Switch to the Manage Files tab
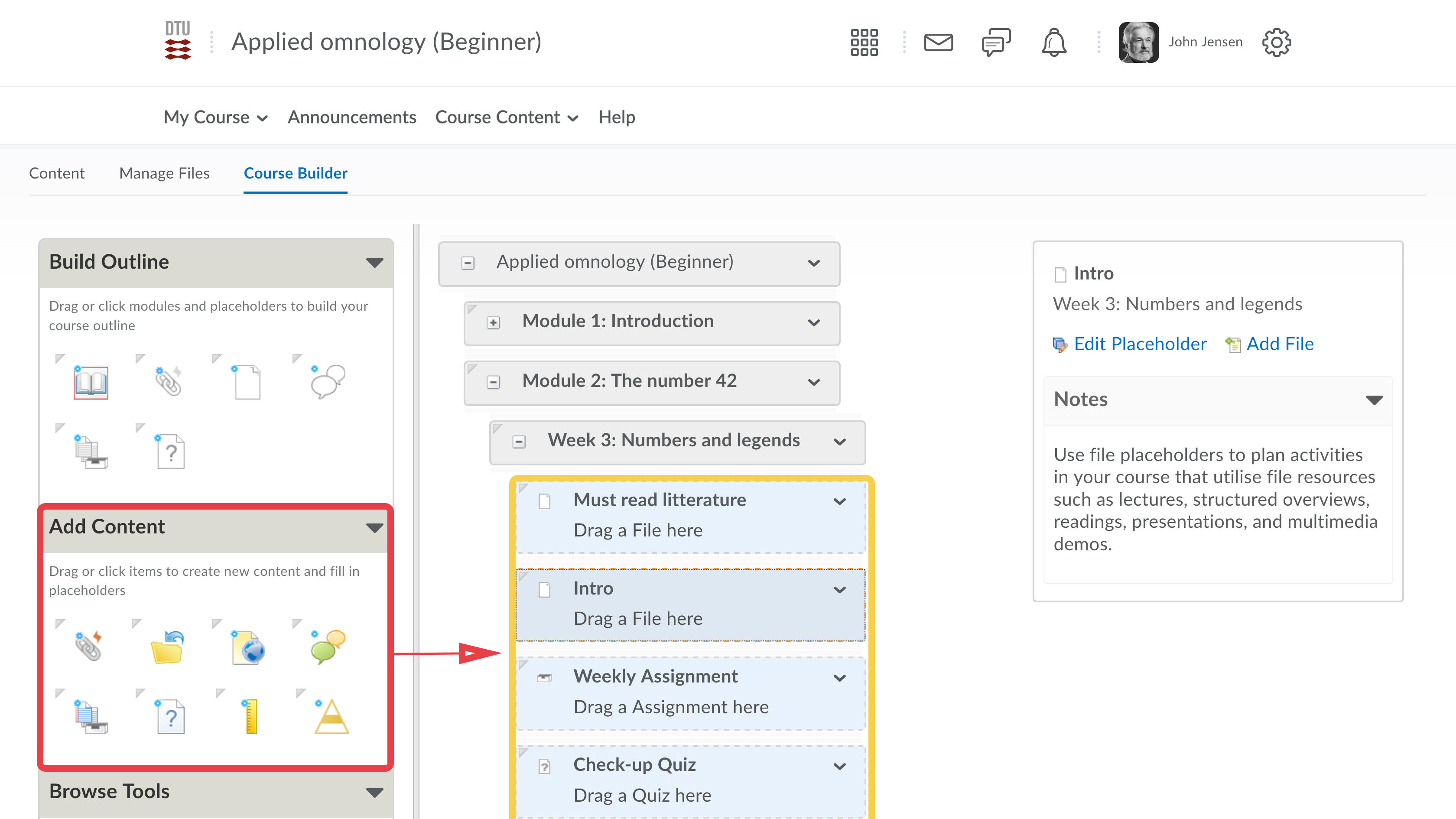Screen dimensions: 1456x819 164,173
